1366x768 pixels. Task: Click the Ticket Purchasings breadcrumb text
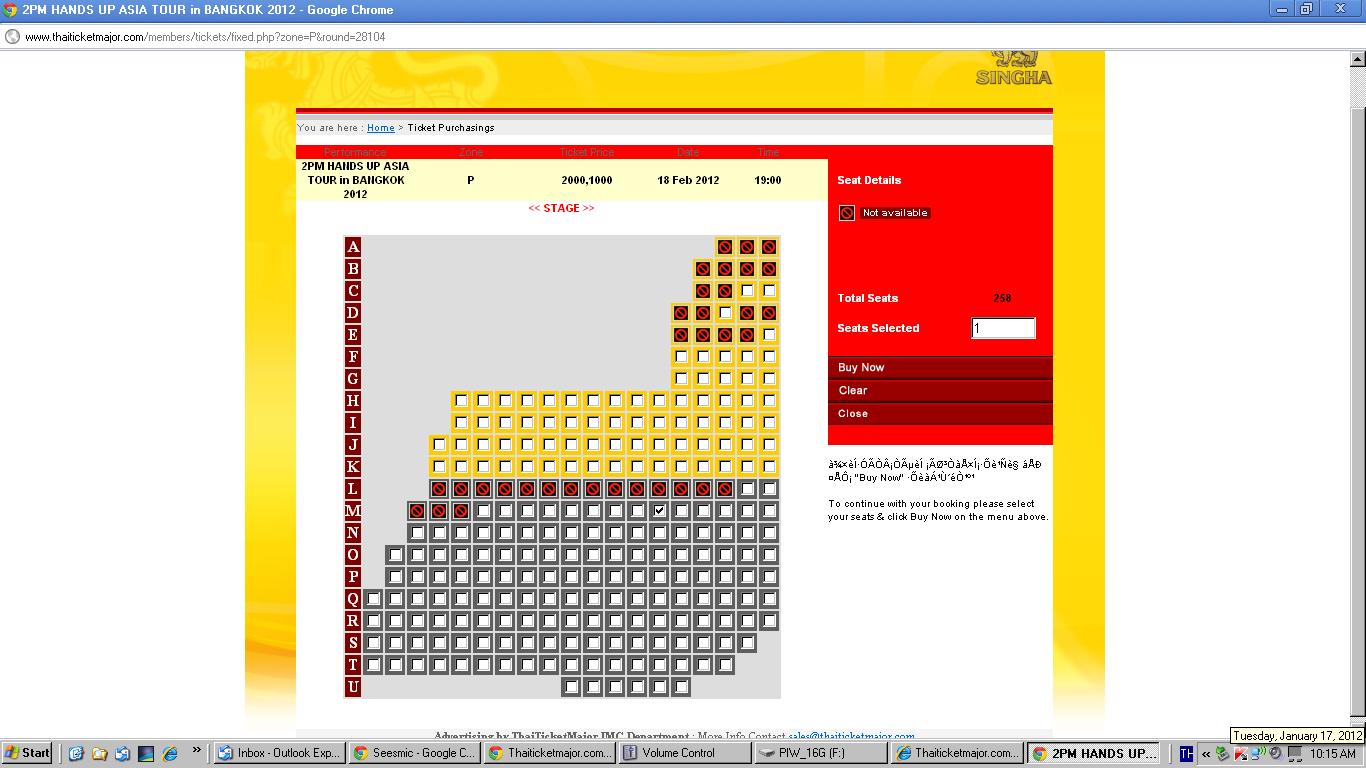[x=451, y=128]
